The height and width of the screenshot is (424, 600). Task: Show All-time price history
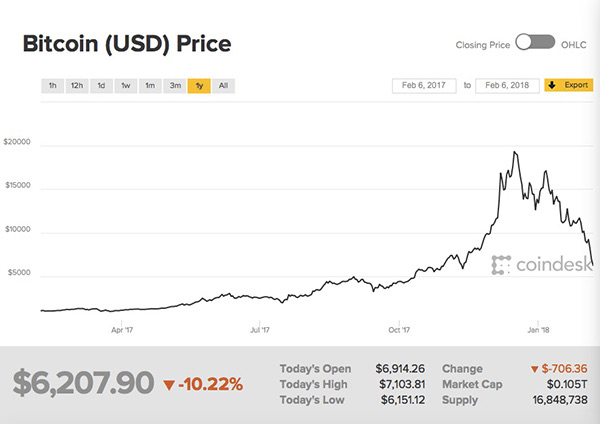[223, 86]
